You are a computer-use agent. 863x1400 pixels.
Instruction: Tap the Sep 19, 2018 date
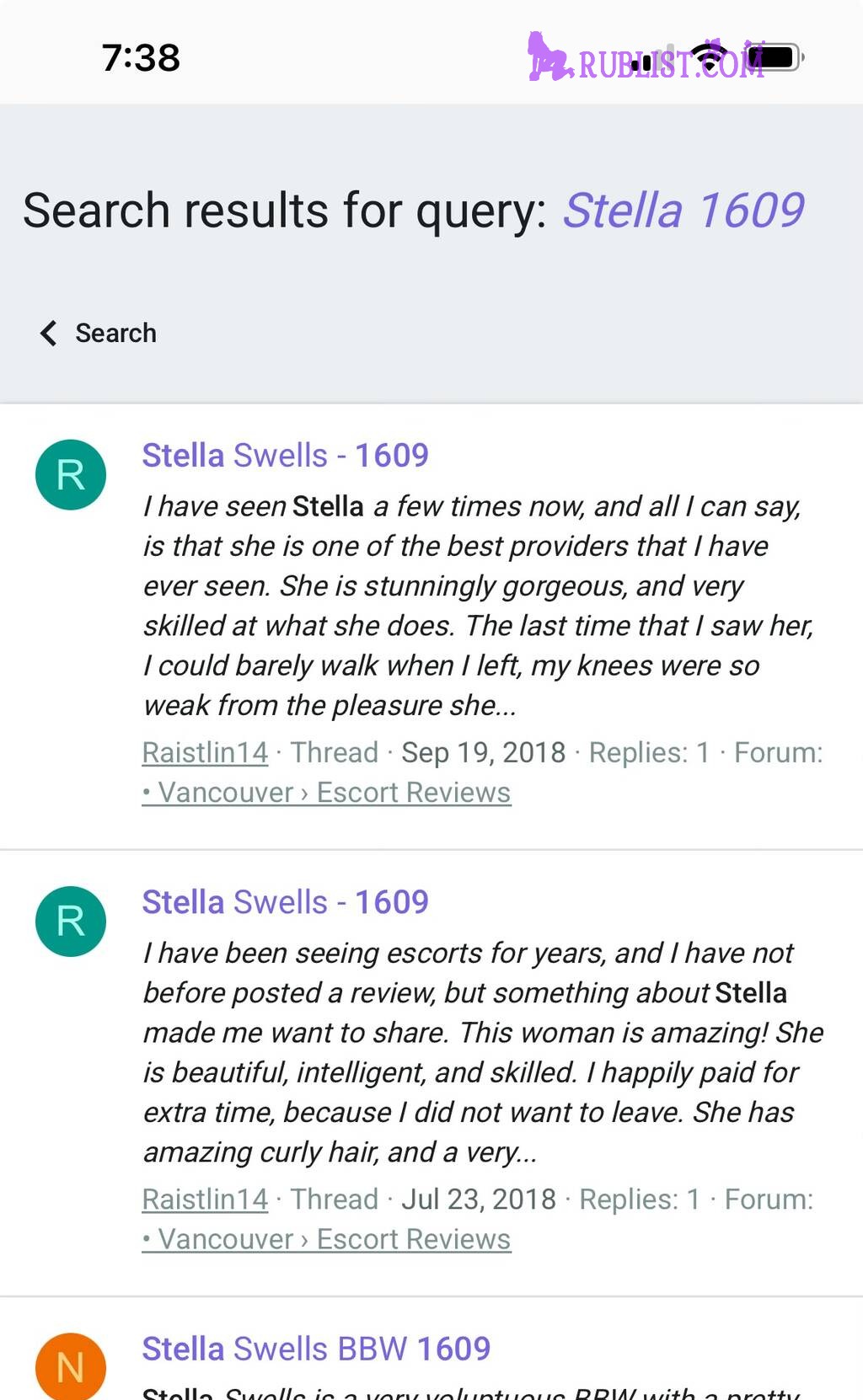tap(483, 752)
